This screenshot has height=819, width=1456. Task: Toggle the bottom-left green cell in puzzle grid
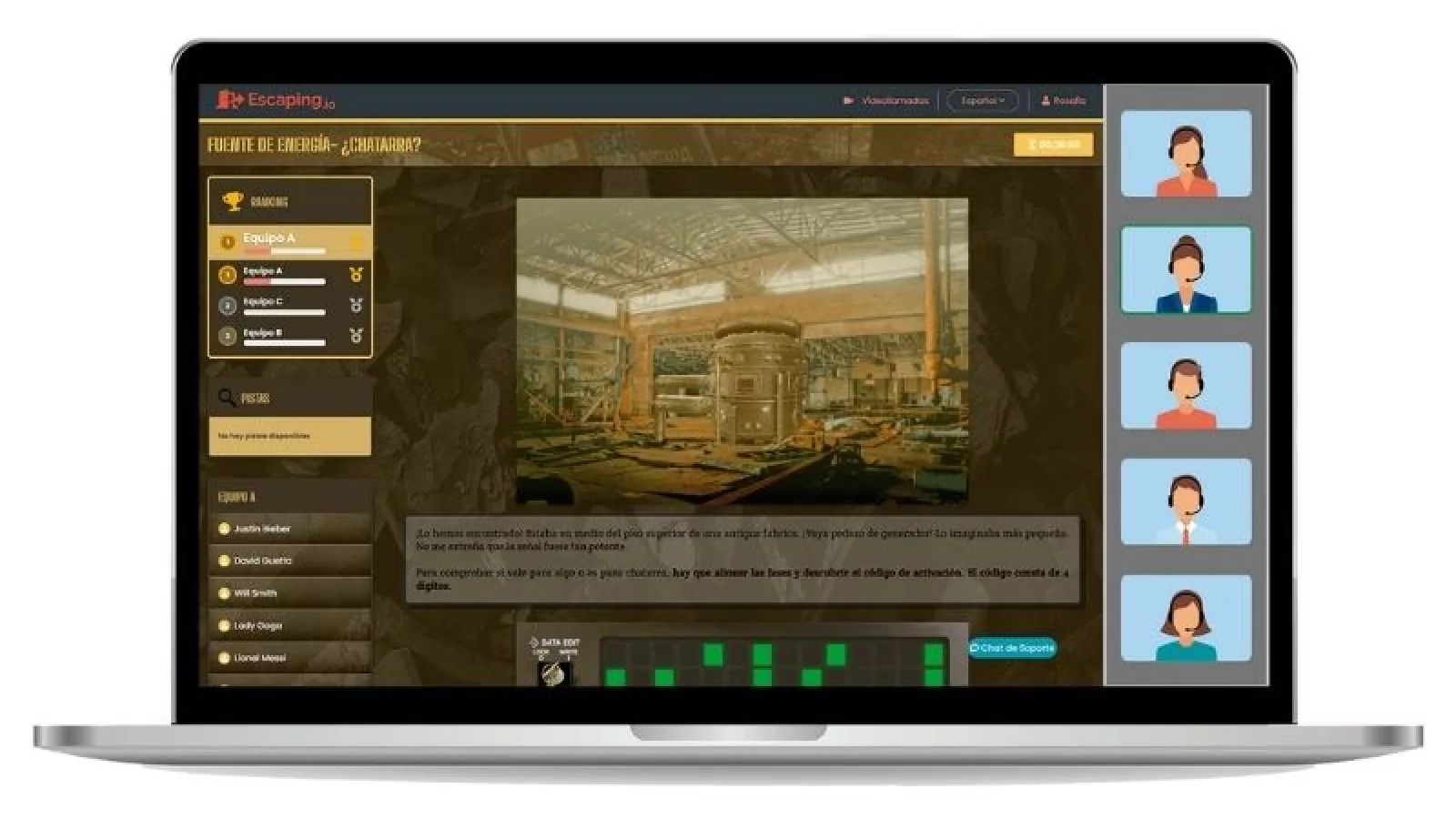(616, 677)
